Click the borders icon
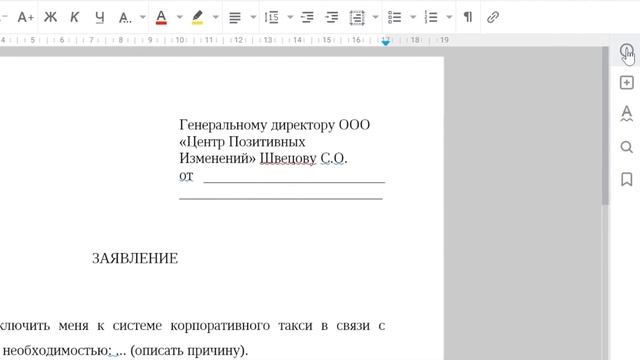 [x=357, y=18]
